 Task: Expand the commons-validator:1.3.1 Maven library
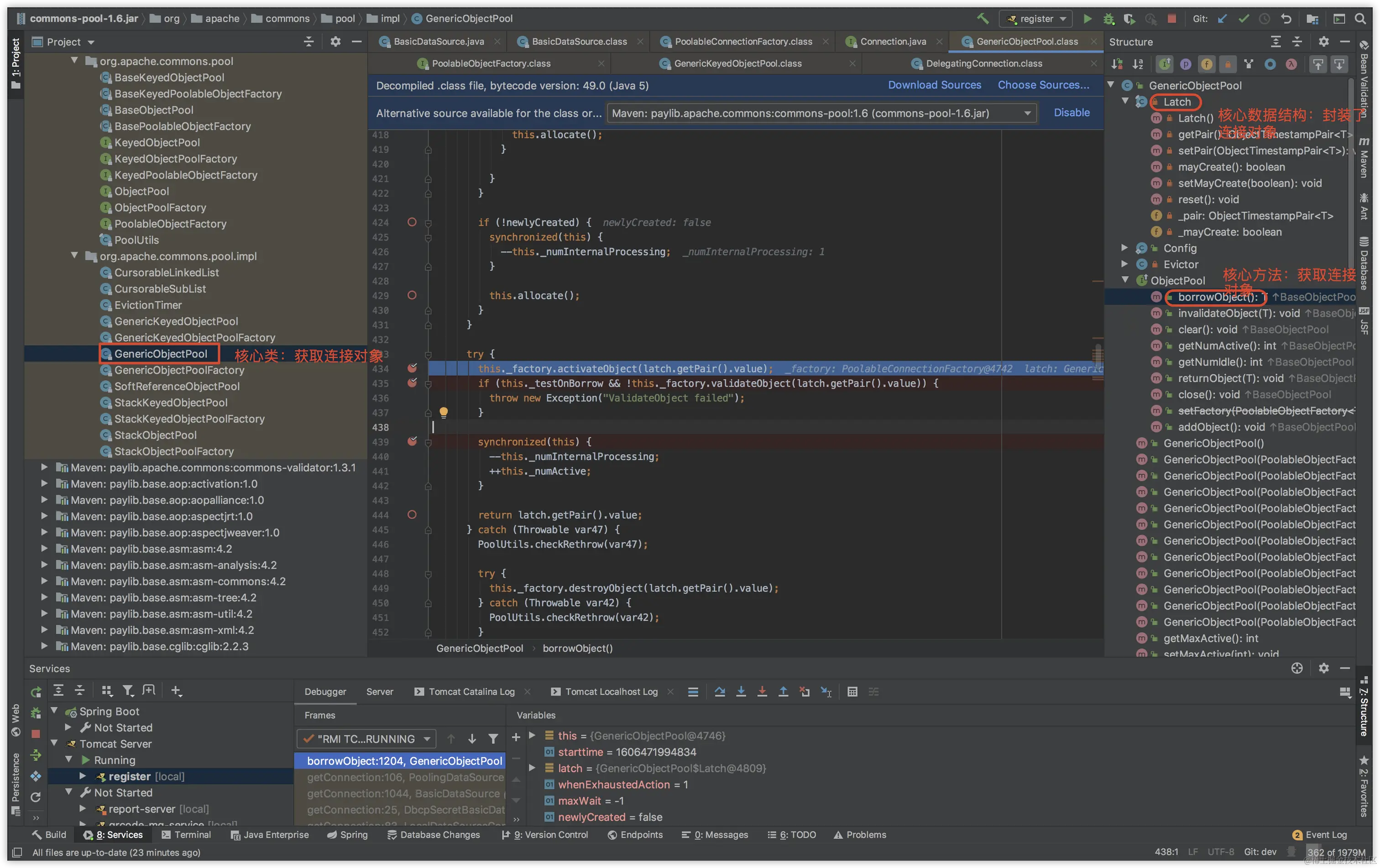44,467
